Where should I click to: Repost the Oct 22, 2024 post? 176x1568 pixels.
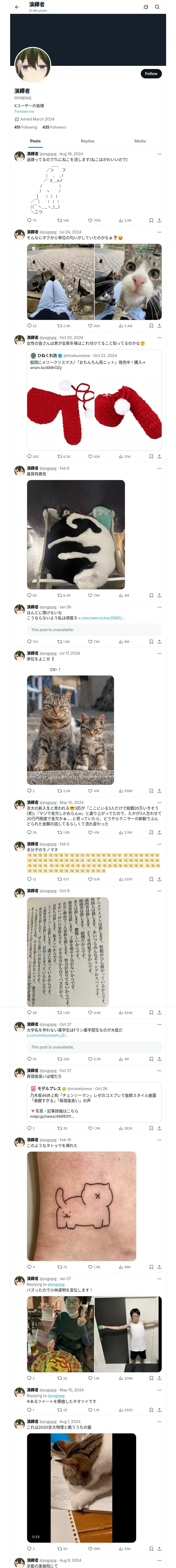coord(64,456)
